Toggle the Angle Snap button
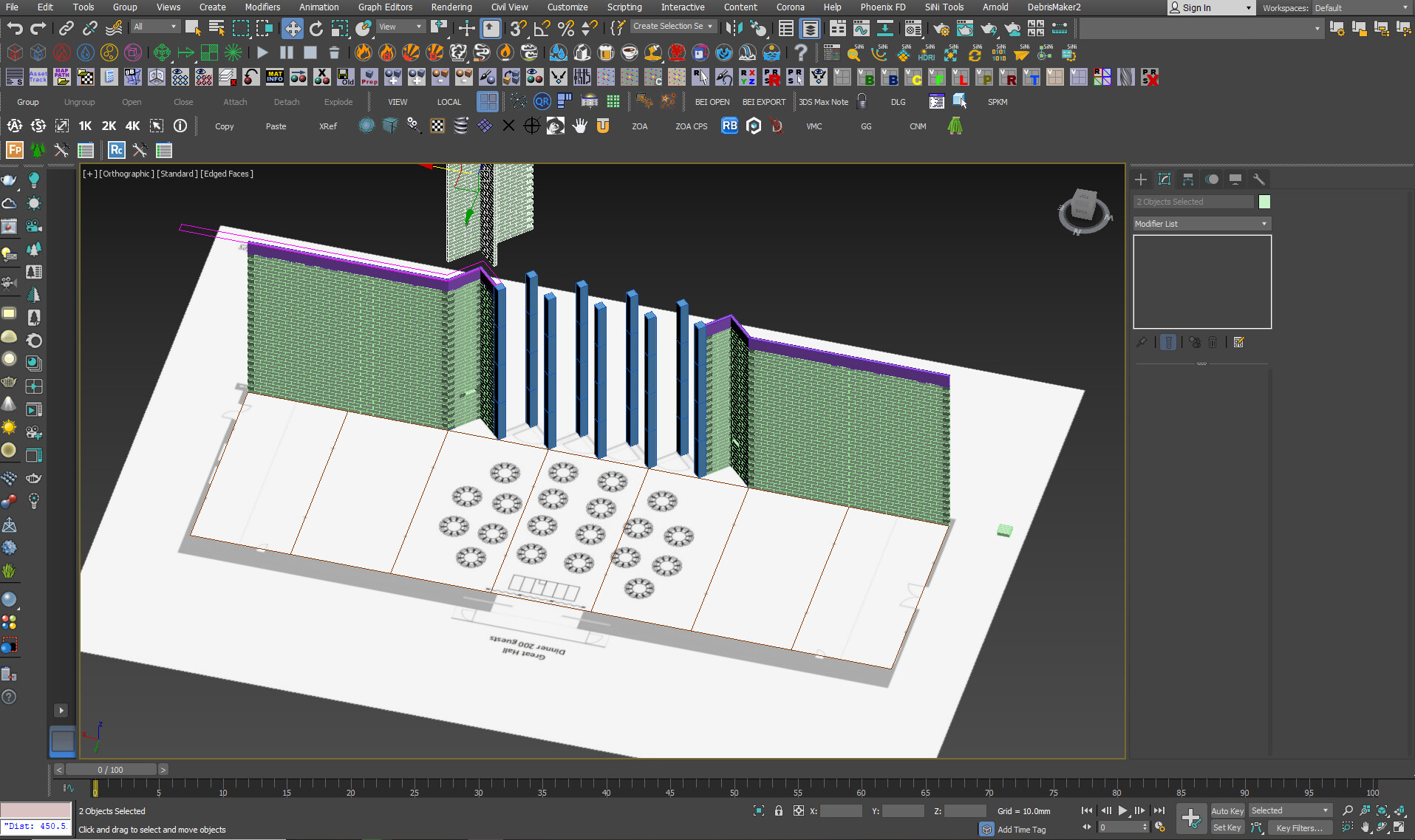1415x840 pixels. click(x=542, y=28)
